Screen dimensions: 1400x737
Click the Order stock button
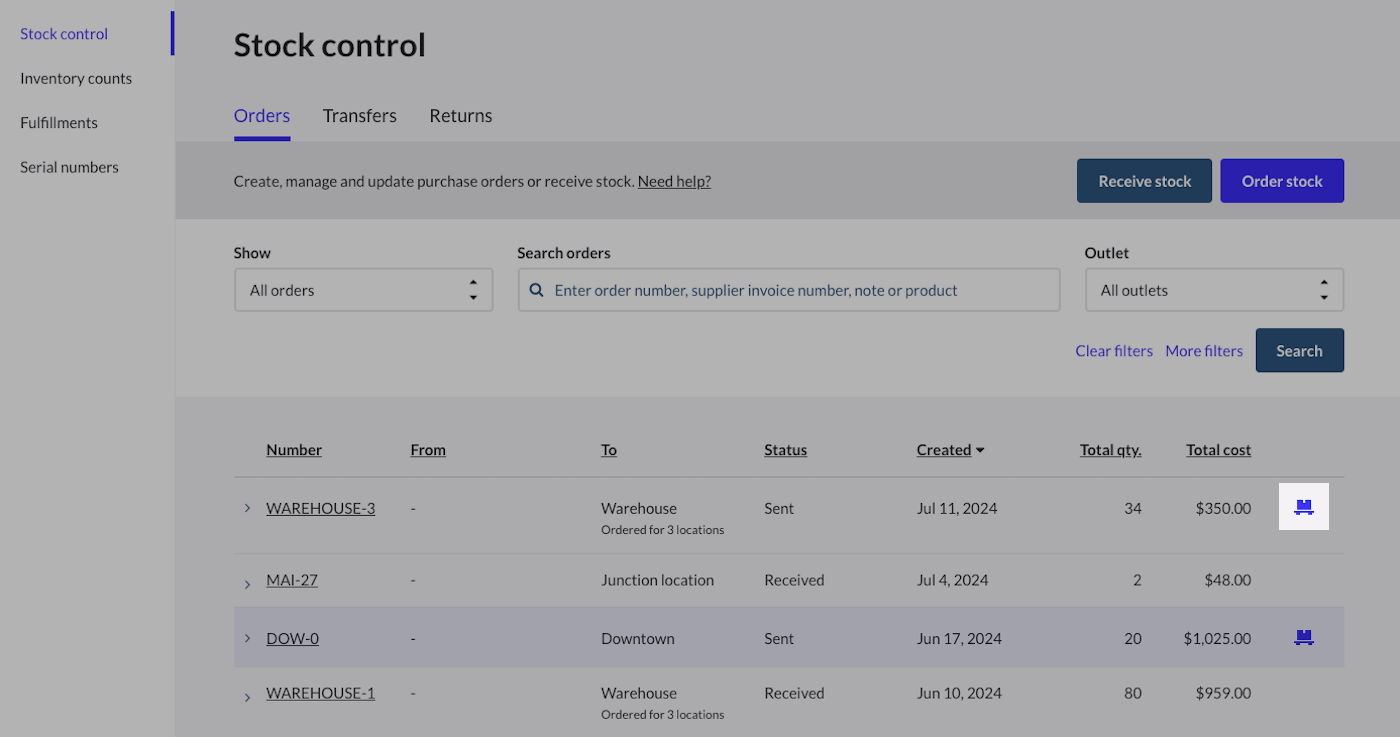pos(1281,181)
